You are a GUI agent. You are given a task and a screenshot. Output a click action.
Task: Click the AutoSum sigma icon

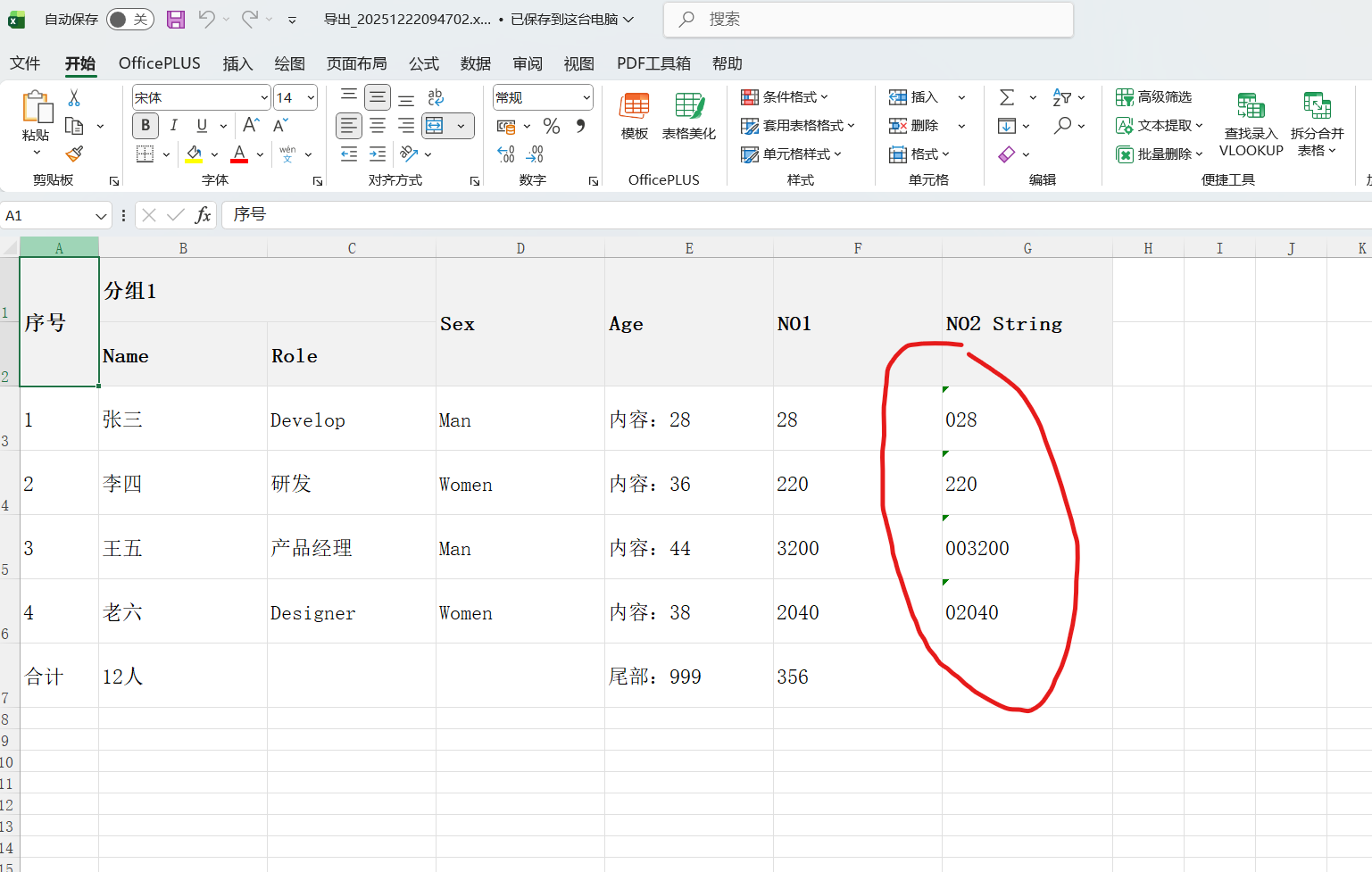tap(1007, 97)
